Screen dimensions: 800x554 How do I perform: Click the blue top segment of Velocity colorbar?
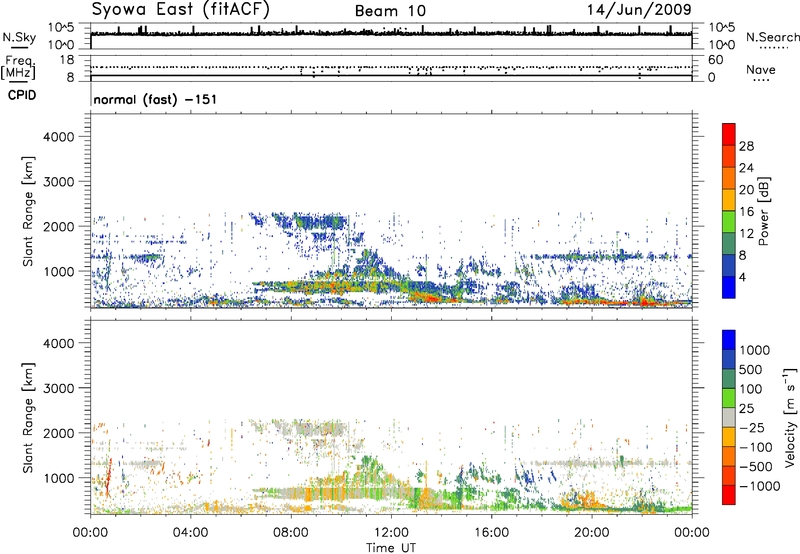click(729, 340)
